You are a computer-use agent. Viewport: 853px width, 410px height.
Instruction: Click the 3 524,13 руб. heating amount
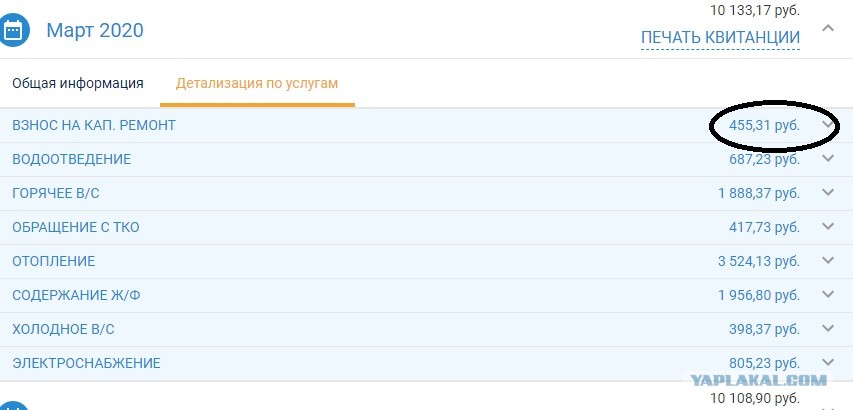759,261
